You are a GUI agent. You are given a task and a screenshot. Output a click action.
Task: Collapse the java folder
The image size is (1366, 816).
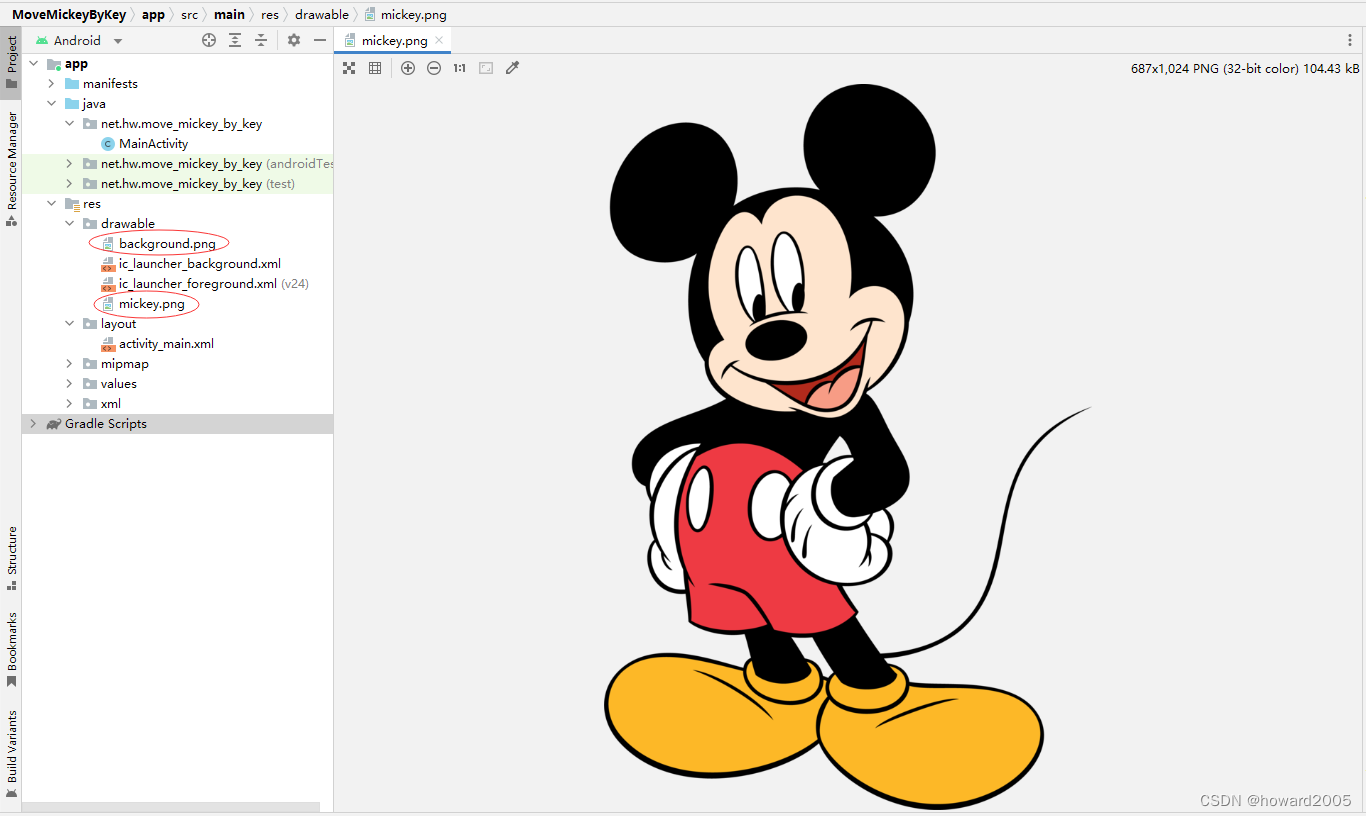click(51, 104)
